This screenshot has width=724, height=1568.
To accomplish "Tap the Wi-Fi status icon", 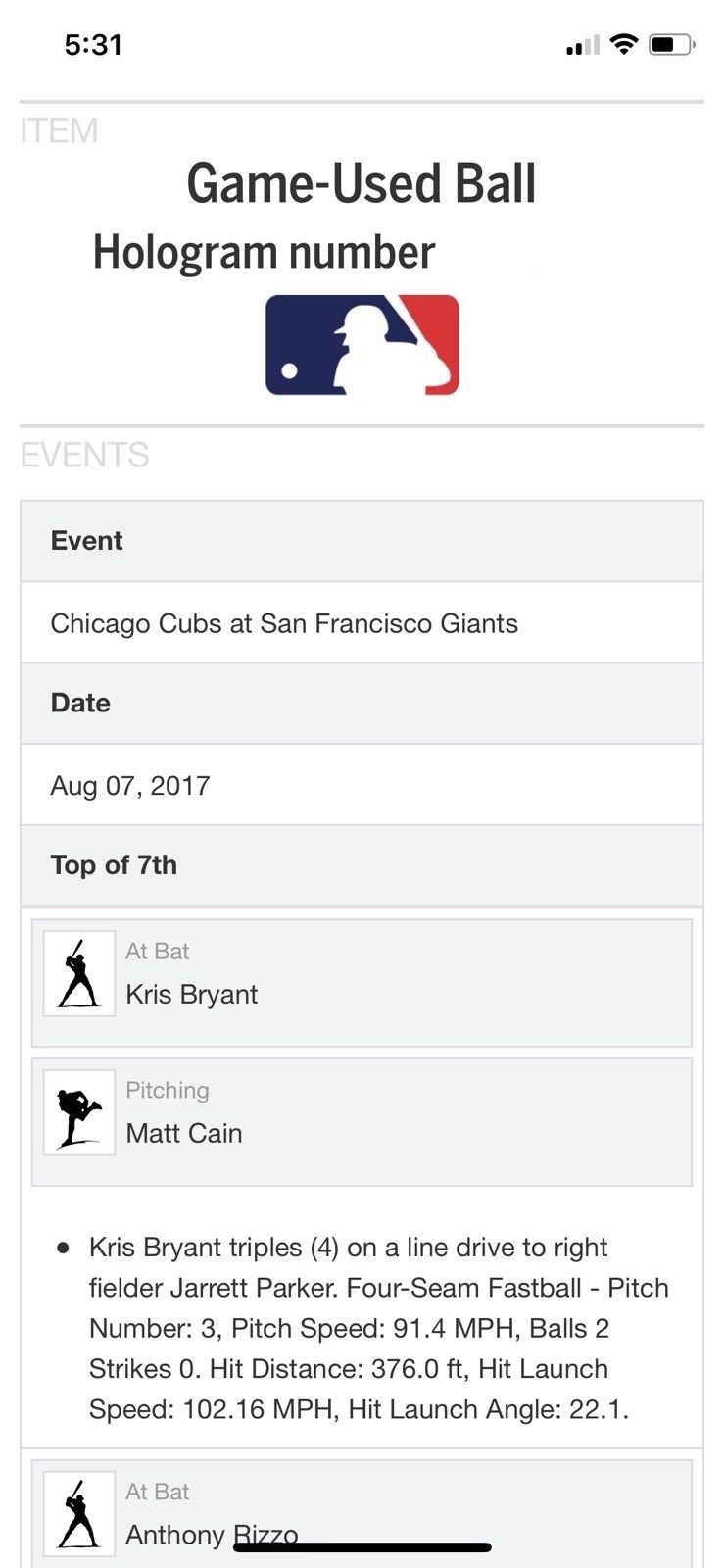I will pos(623,44).
